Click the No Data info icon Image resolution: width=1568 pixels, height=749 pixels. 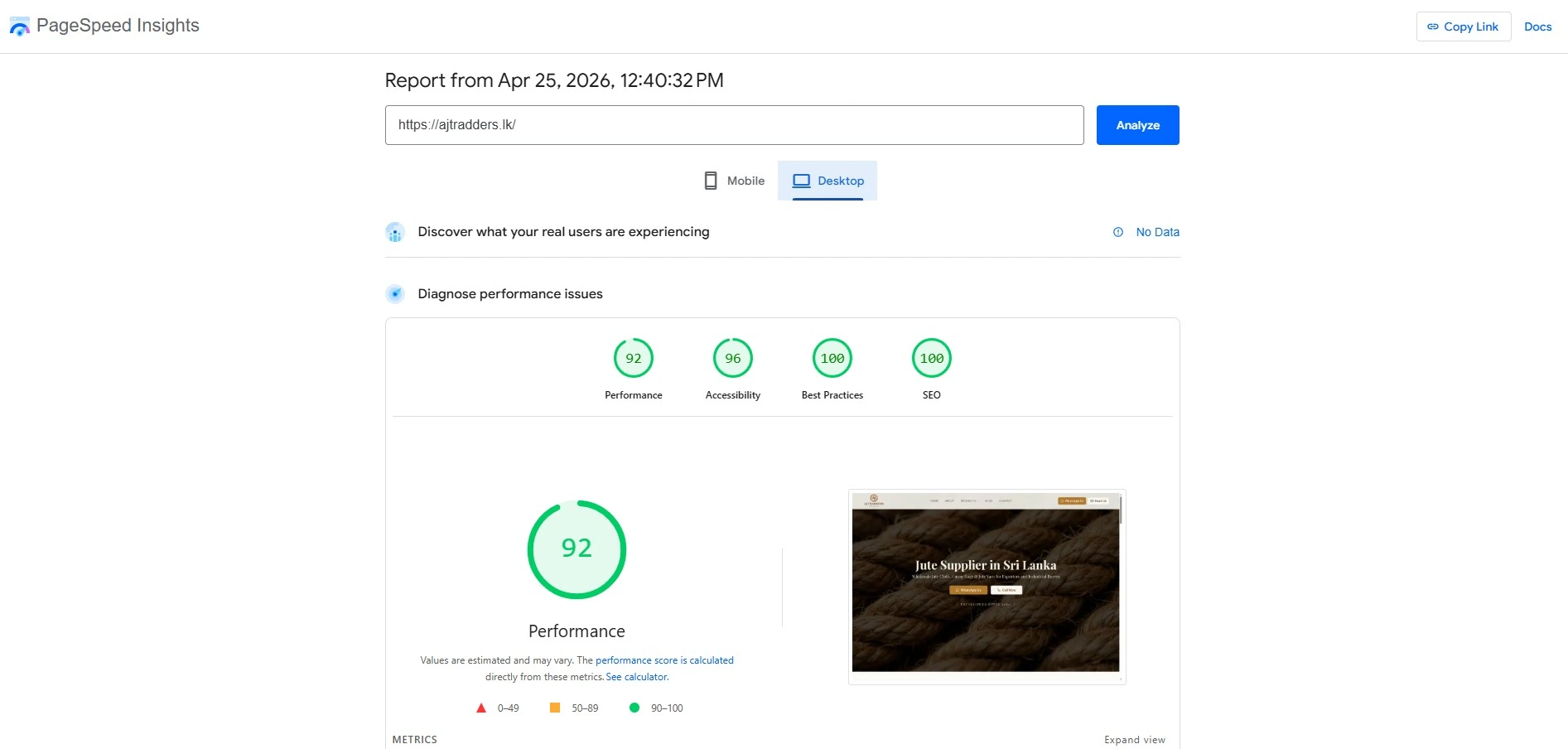click(1118, 232)
